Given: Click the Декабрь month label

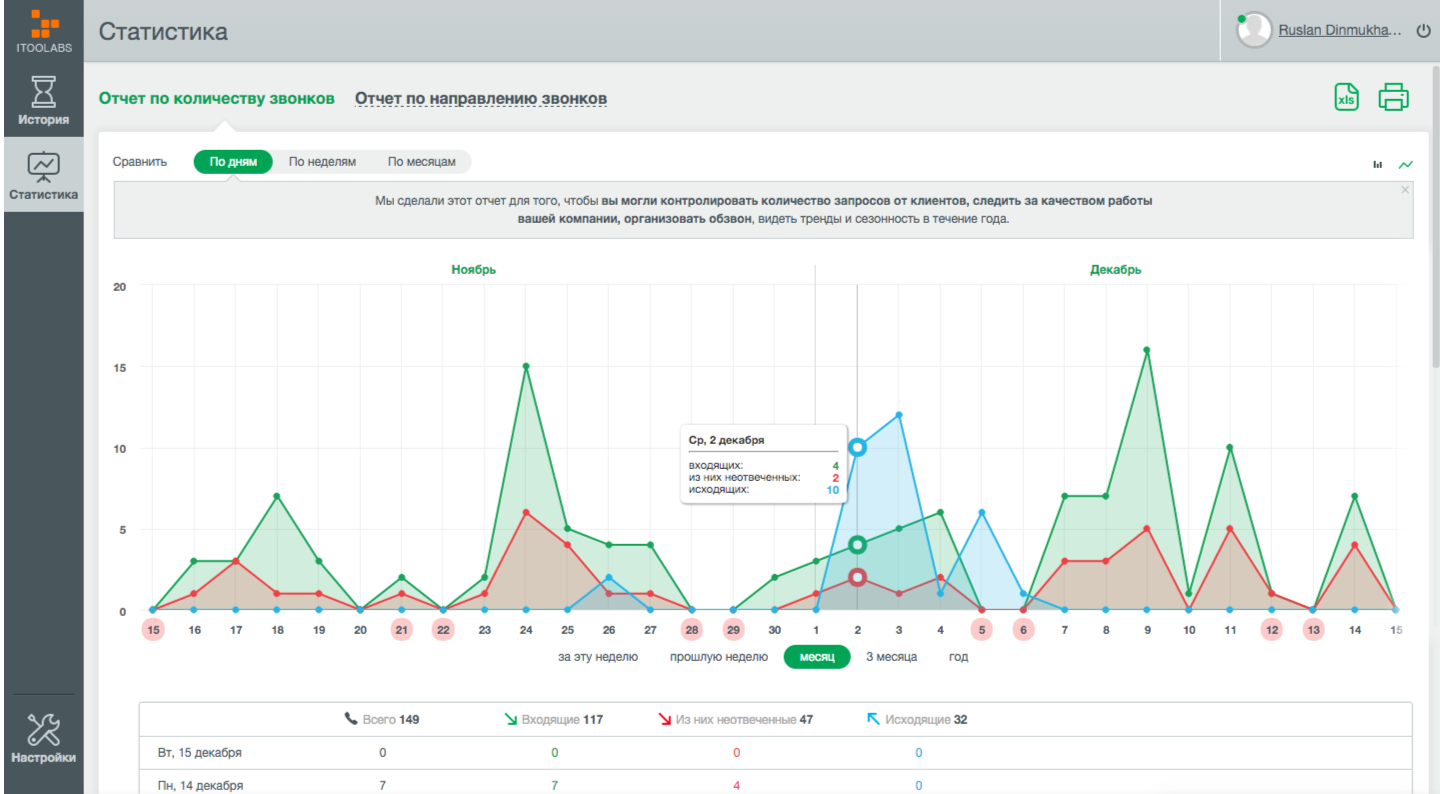Looking at the screenshot, I should pos(1116,270).
